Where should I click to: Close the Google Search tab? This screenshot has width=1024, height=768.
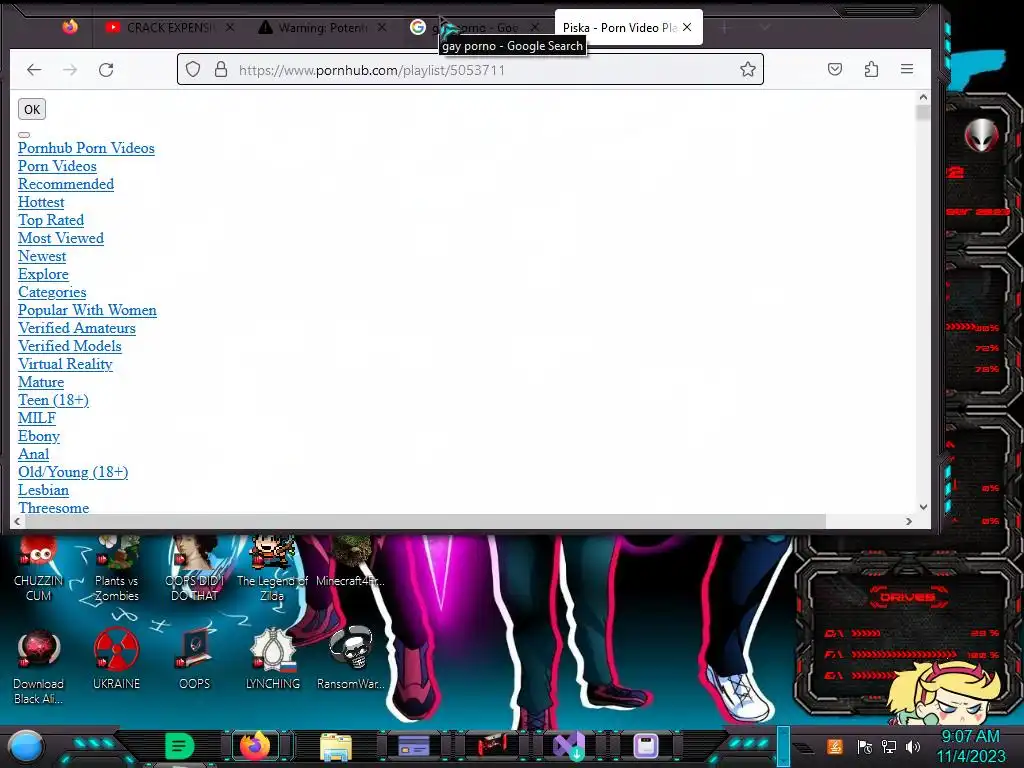pyautogui.click(x=535, y=27)
